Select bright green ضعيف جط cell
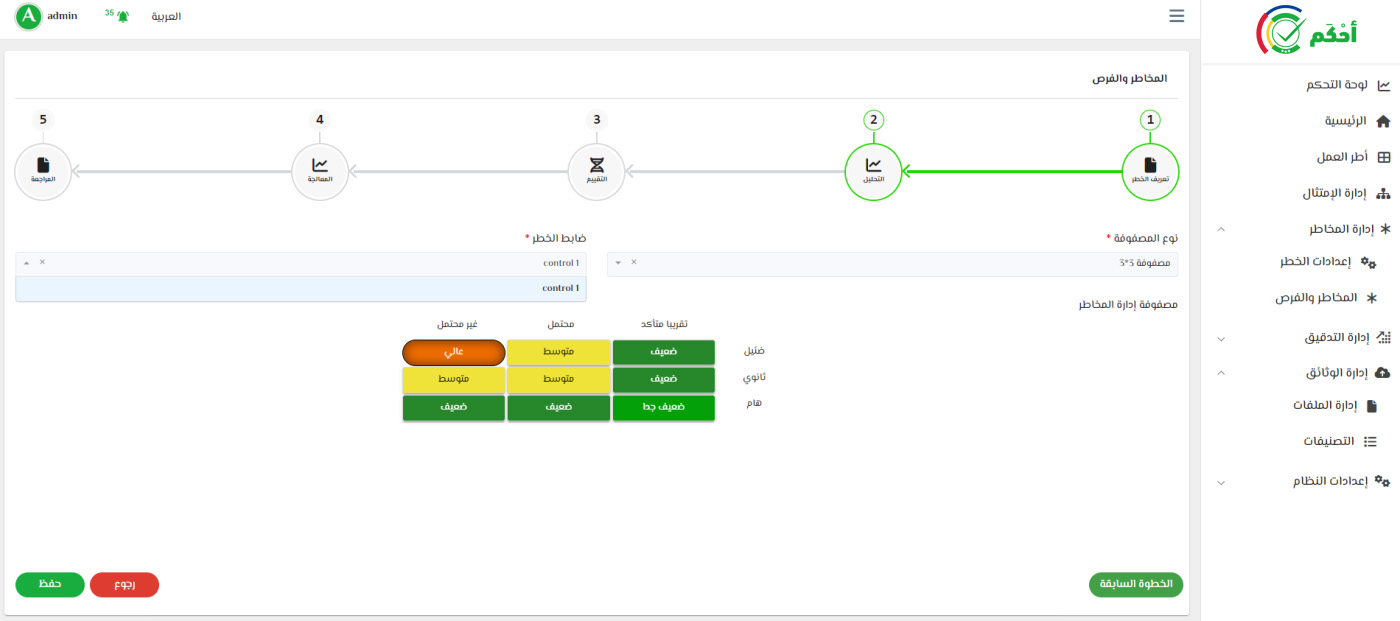 click(664, 408)
